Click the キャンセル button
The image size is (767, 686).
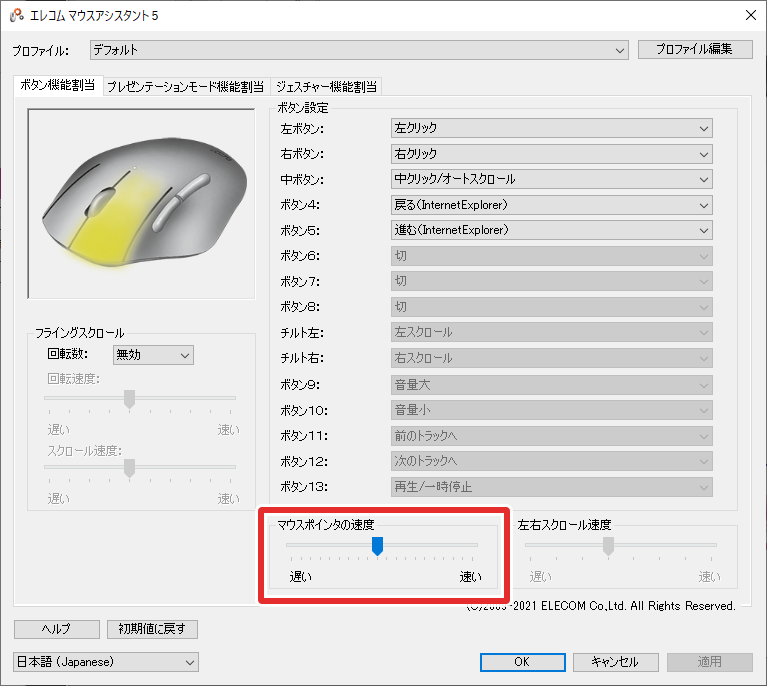point(615,662)
